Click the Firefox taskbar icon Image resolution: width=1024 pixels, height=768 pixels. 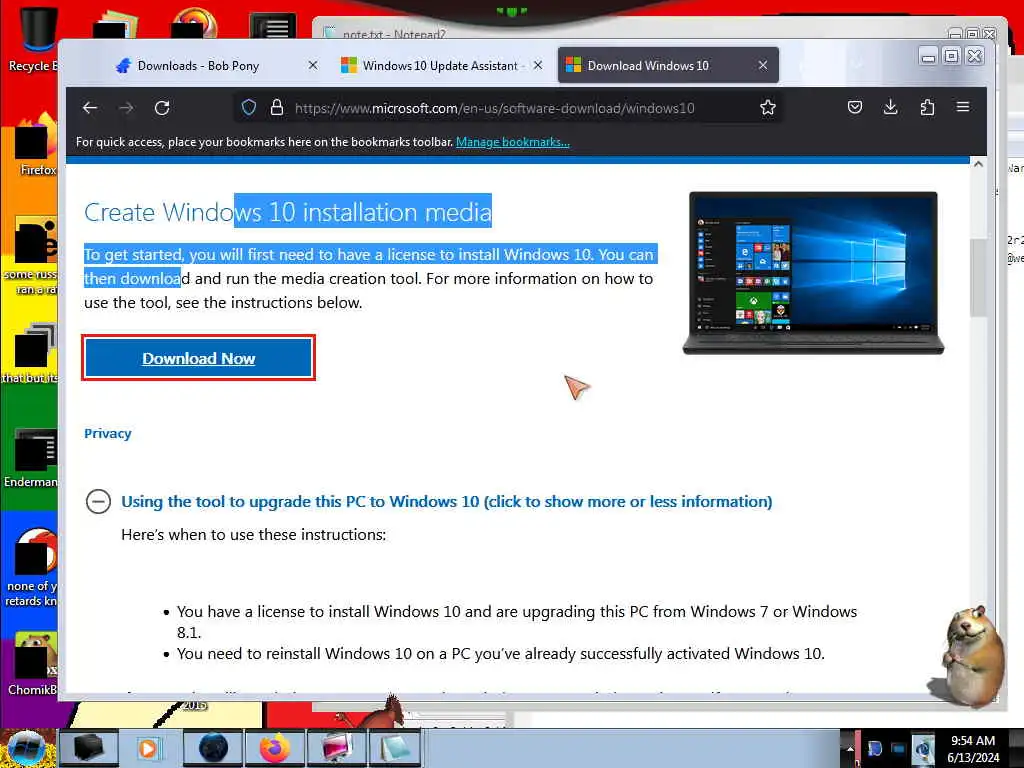coord(274,748)
